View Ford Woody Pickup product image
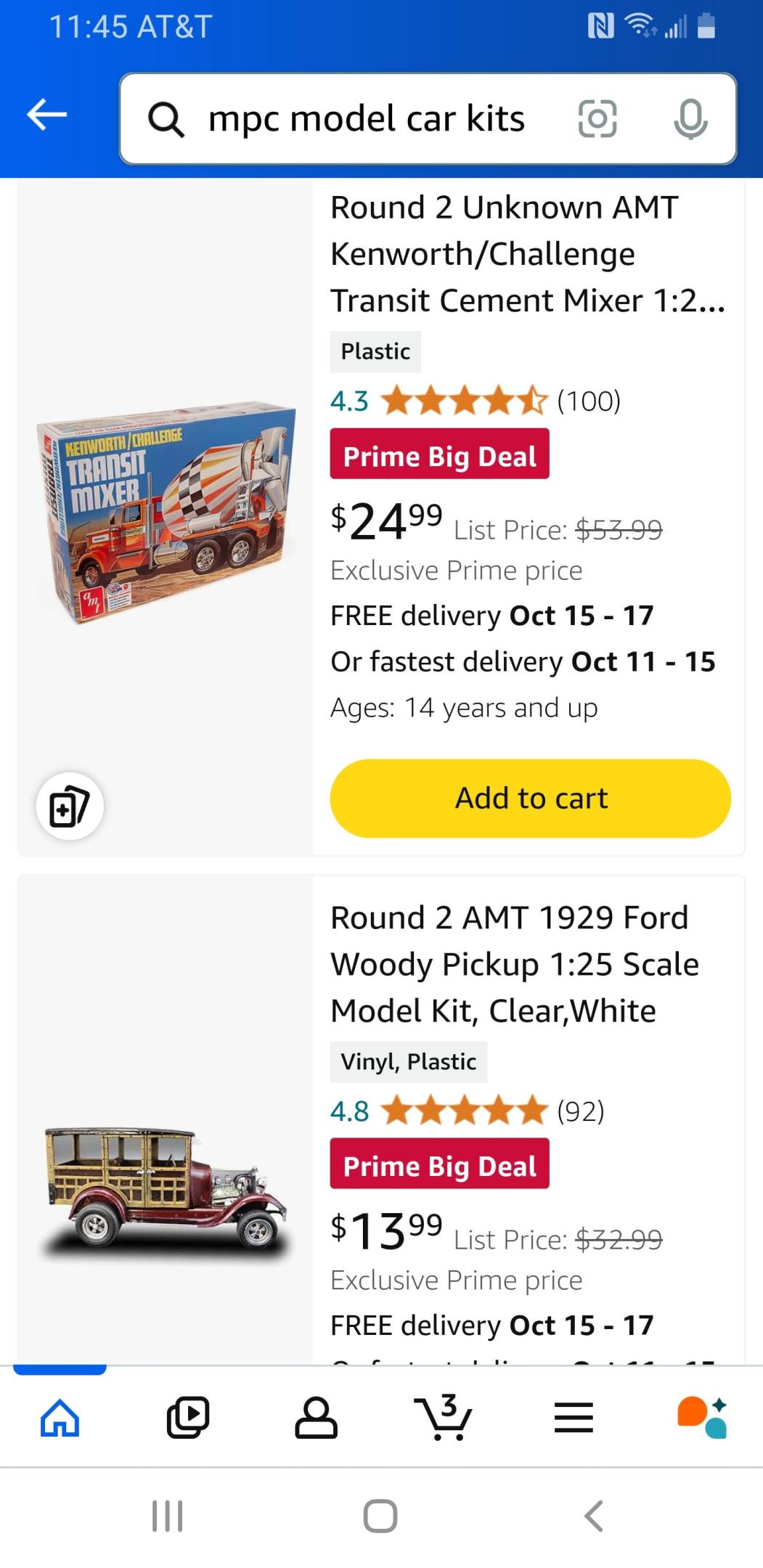The height and width of the screenshot is (1568, 763). pyautogui.click(x=166, y=1191)
